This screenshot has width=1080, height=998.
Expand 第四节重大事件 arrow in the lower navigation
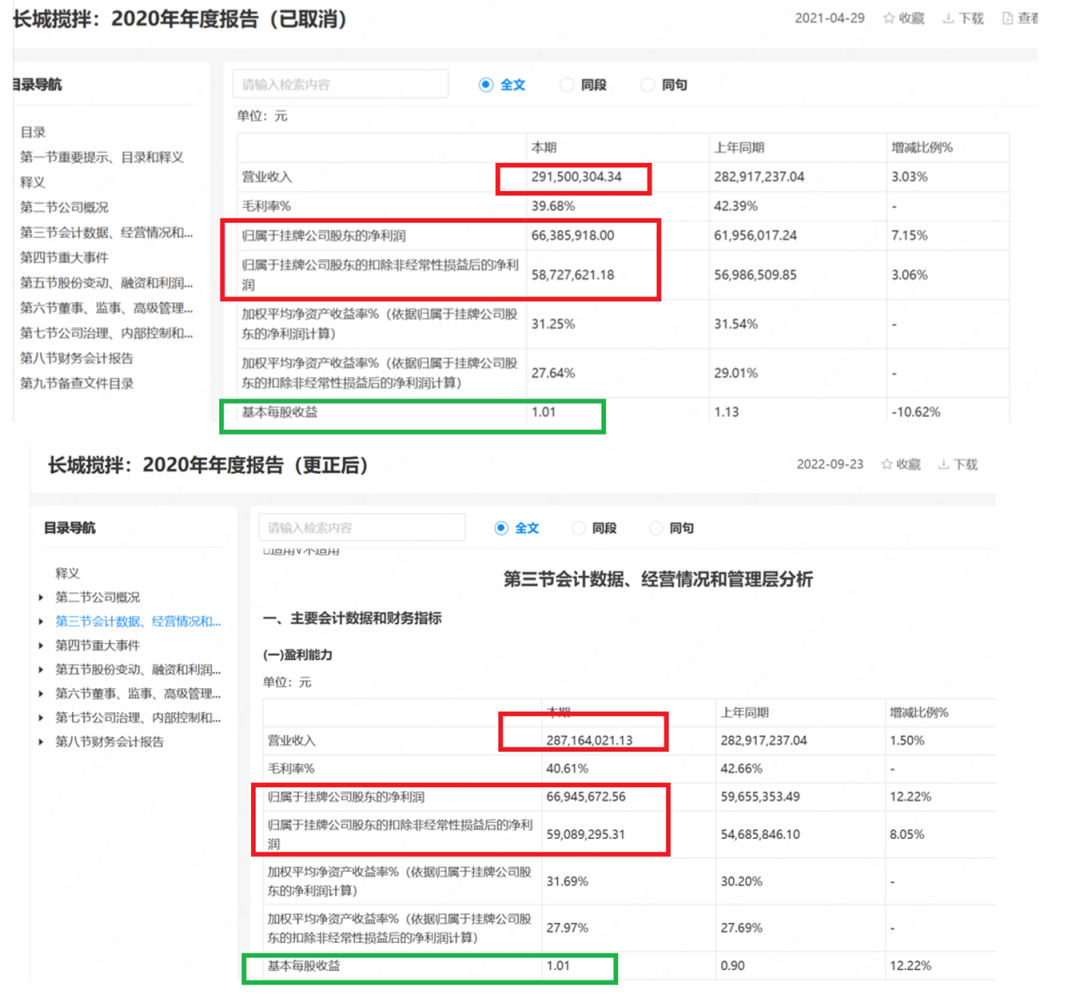[x=41, y=646]
